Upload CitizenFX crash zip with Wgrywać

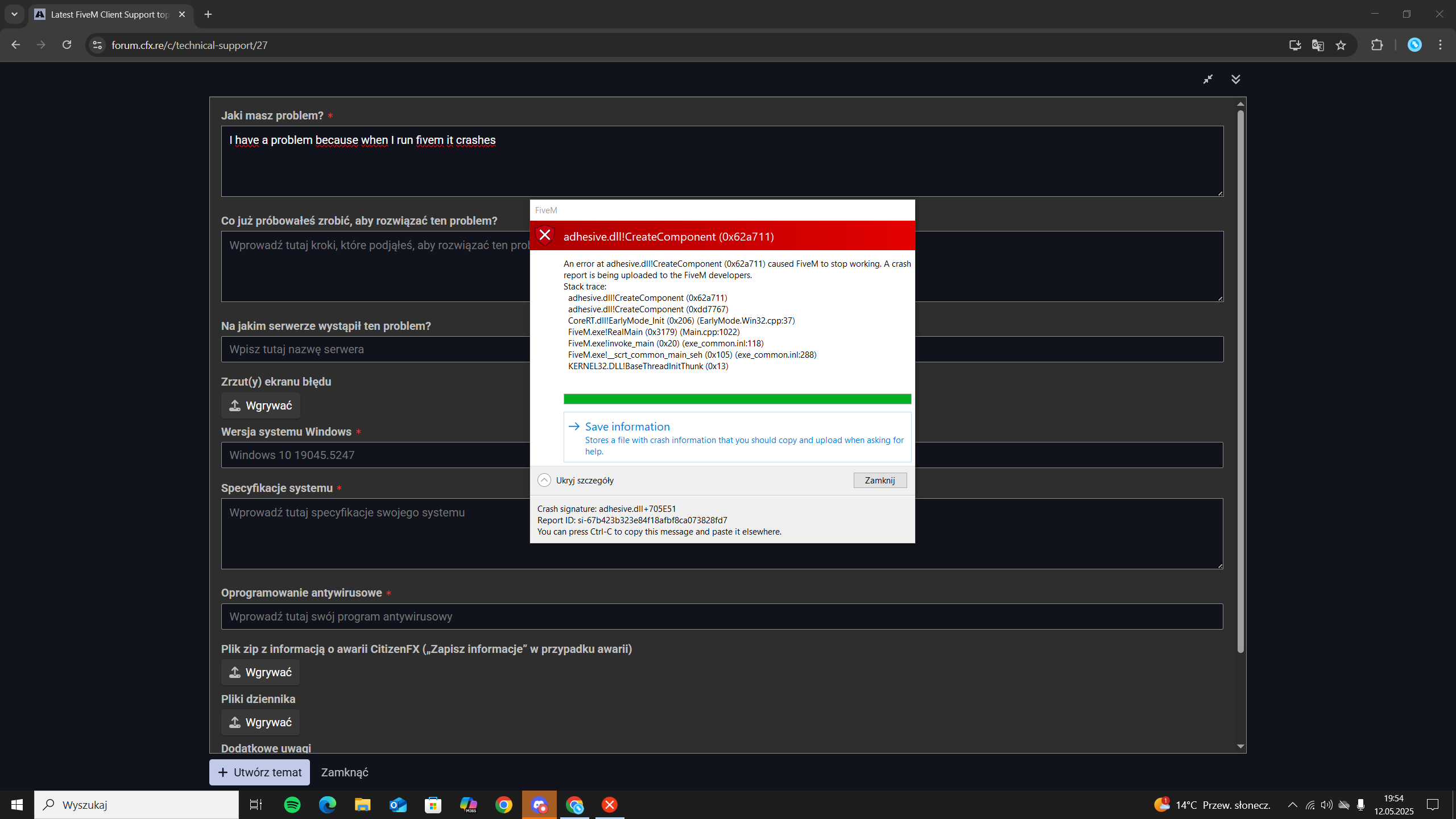point(260,672)
